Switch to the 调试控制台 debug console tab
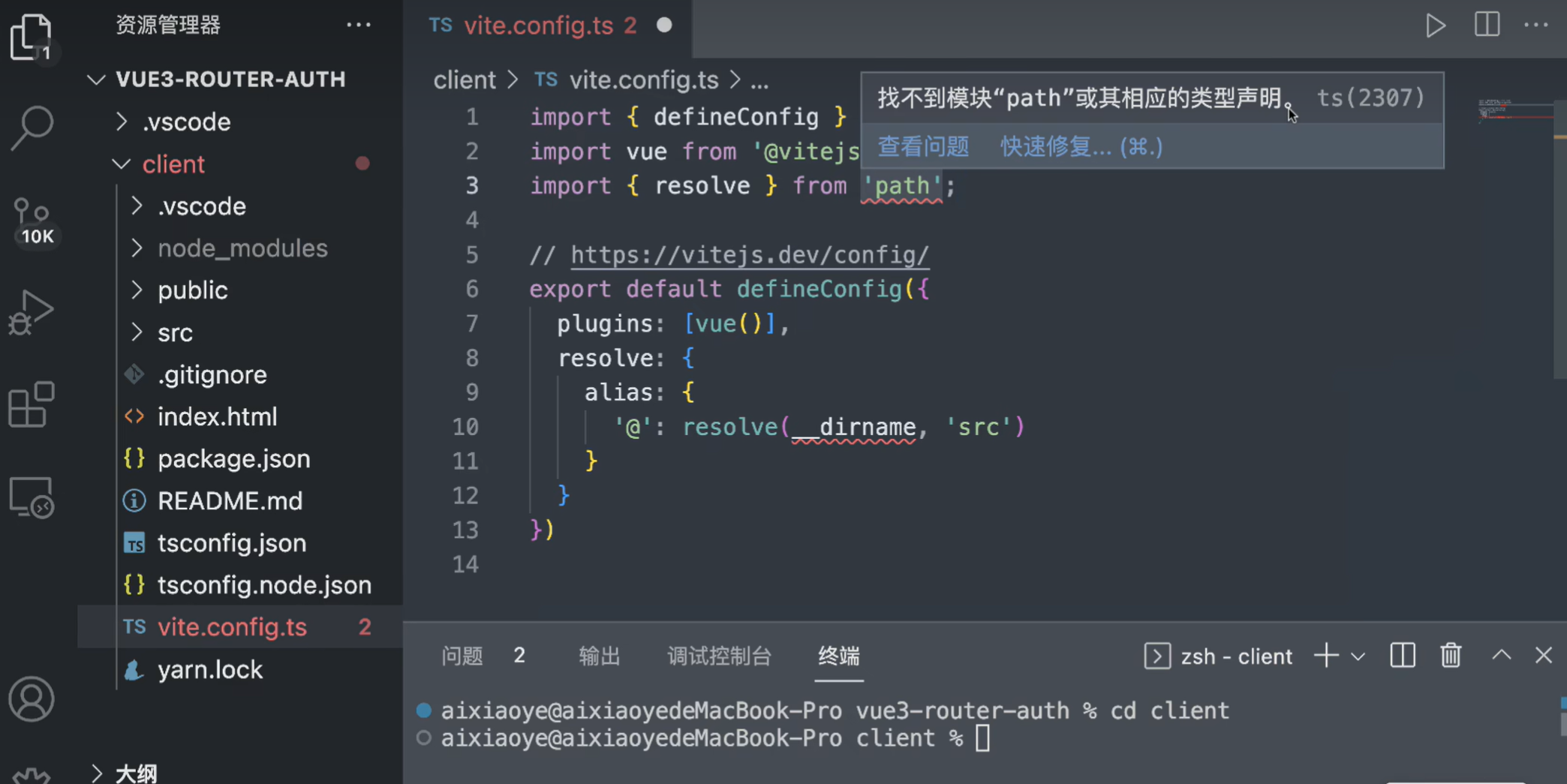 pyautogui.click(x=719, y=656)
